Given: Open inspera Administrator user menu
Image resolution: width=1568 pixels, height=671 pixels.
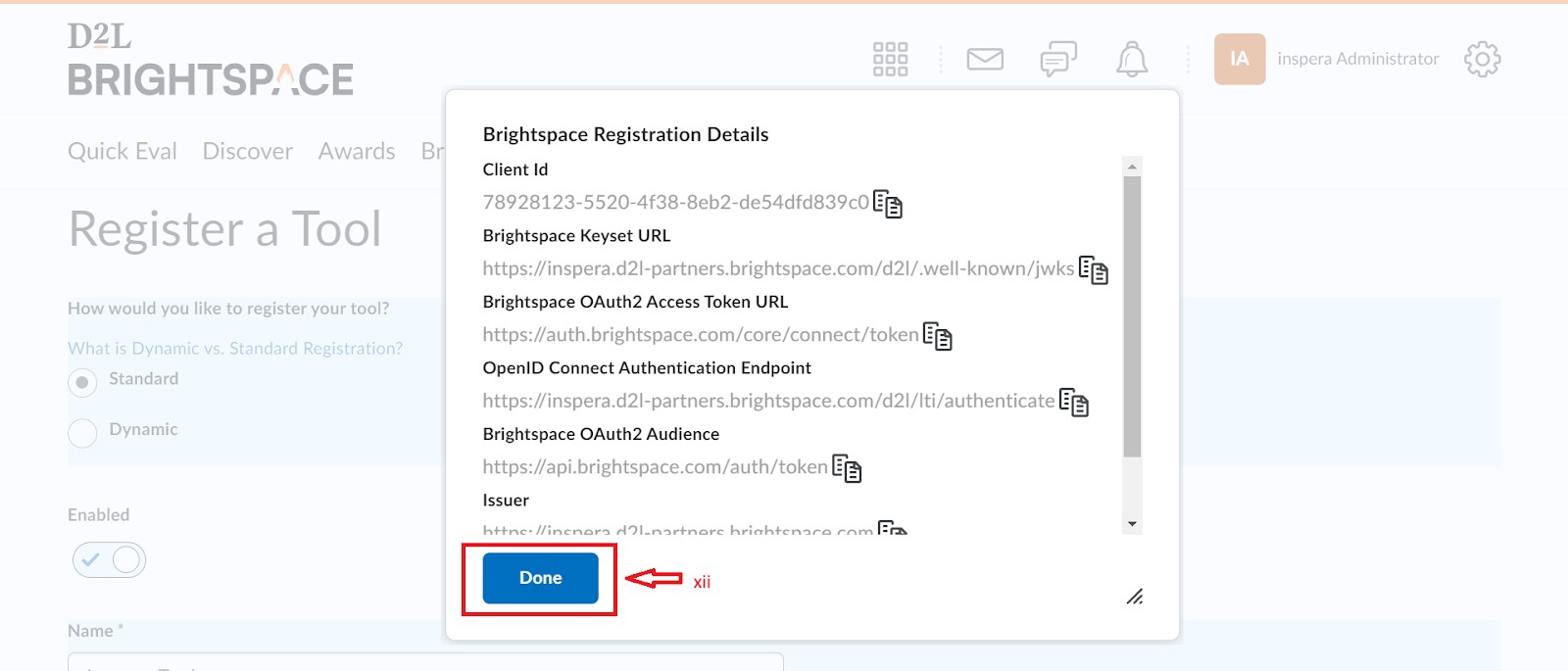Looking at the screenshot, I should point(1358,59).
